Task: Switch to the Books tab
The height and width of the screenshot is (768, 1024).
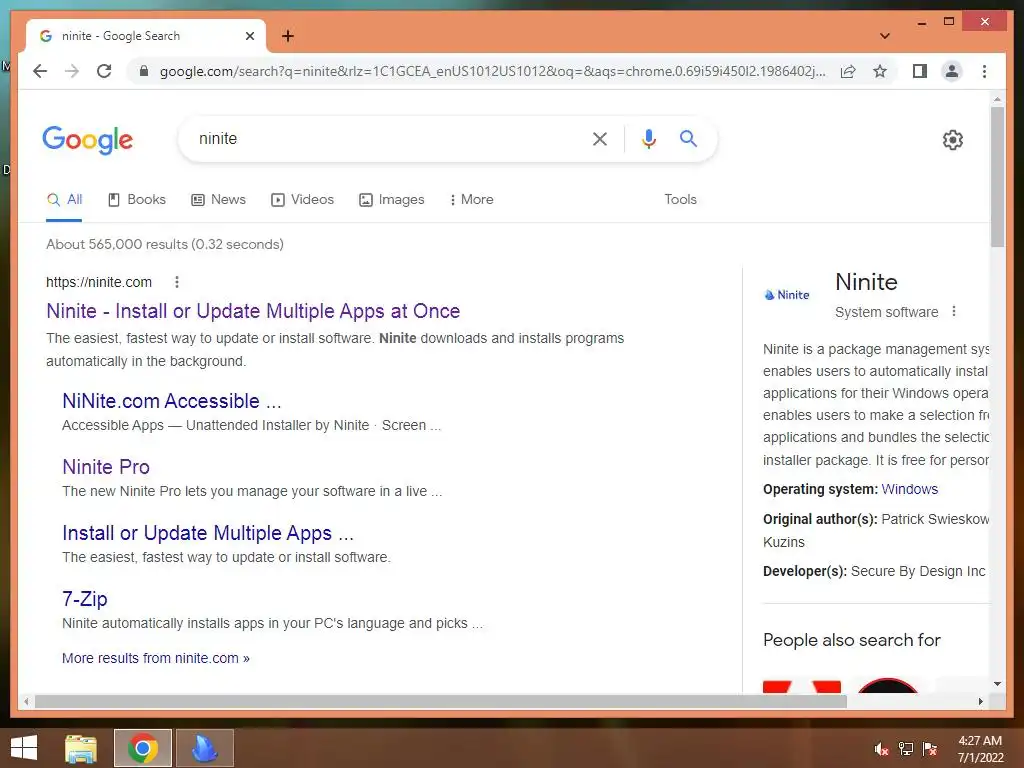Action: 136,200
